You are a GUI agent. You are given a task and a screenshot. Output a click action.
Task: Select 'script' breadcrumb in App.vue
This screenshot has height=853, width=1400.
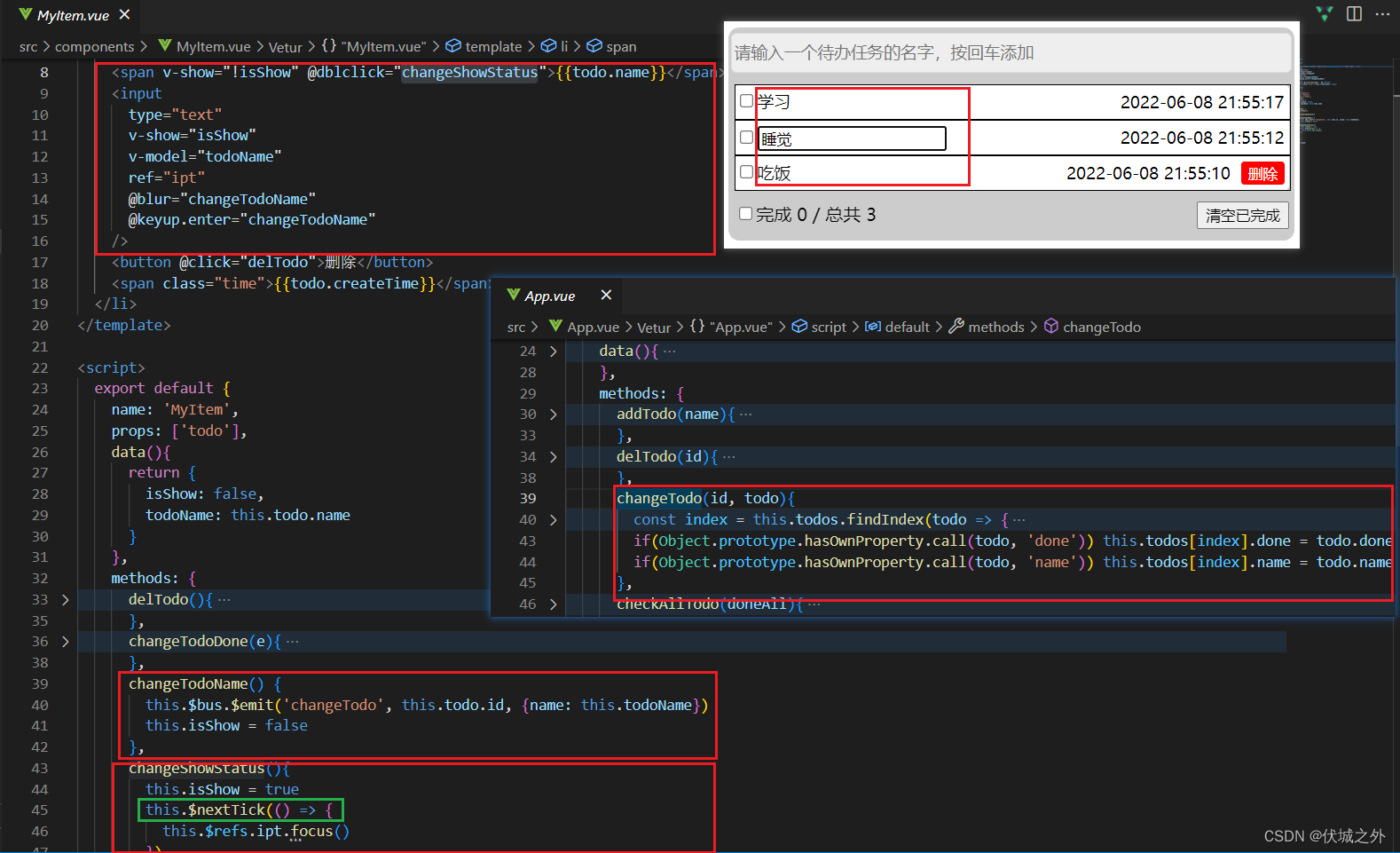829,327
